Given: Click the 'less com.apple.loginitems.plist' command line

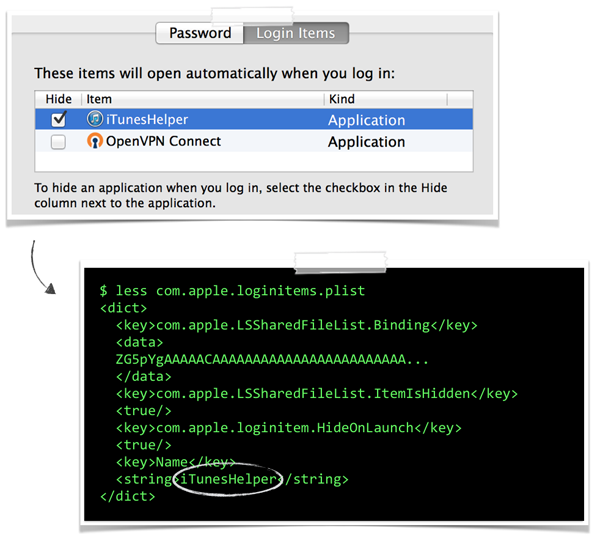Looking at the screenshot, I should (232, 291).
